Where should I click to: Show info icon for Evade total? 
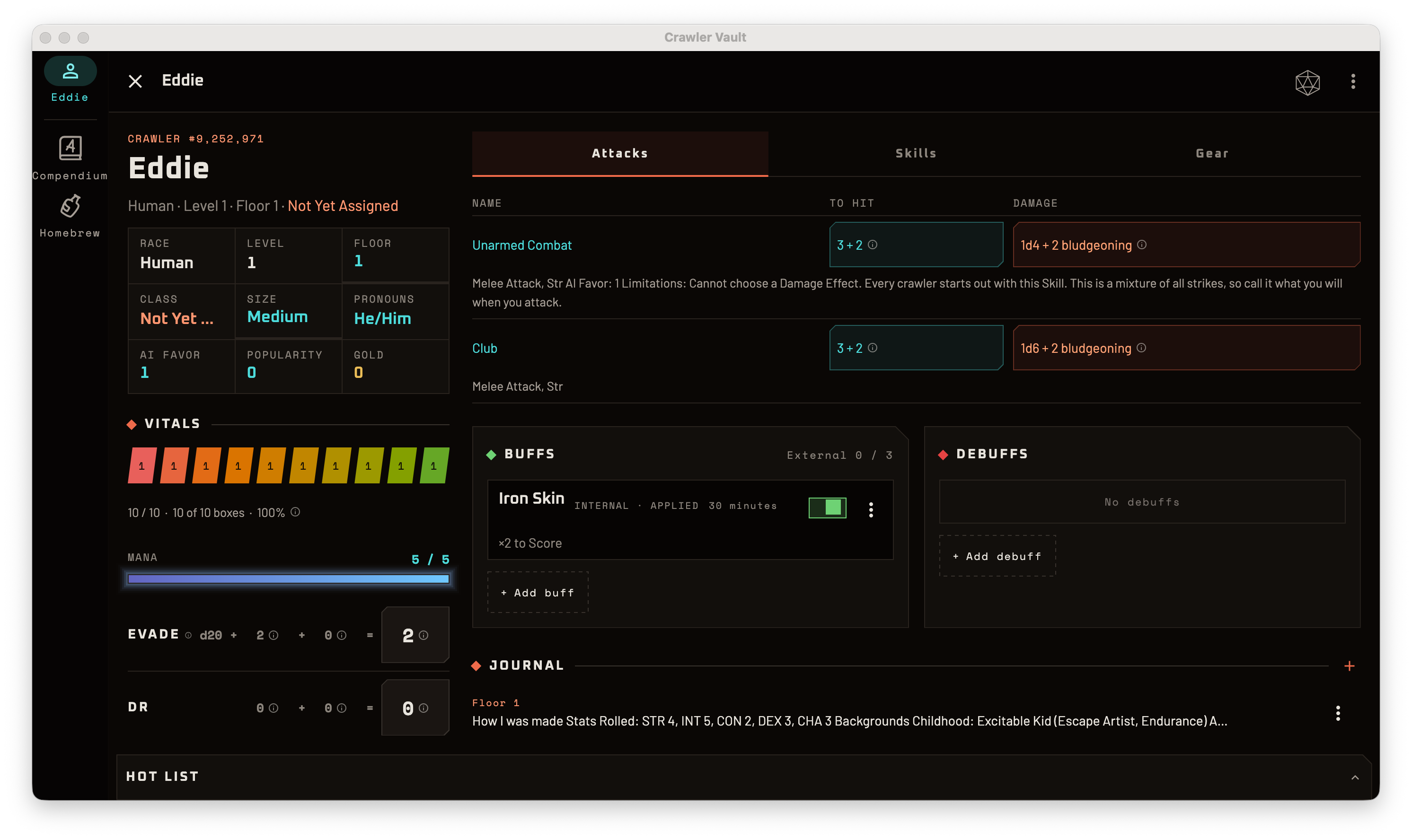(x=424, y=635)
